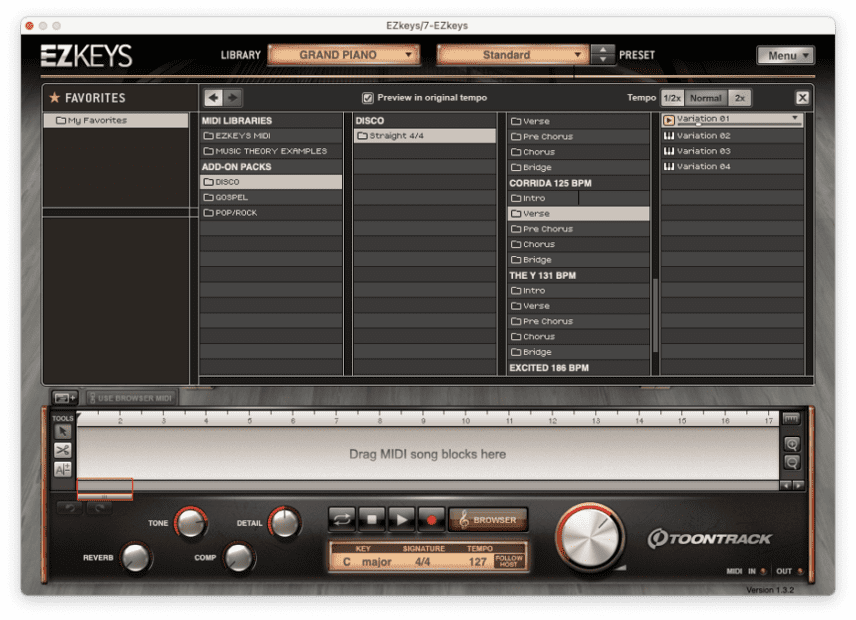856x620 pixels.
Task: Zoom in on the song track
Action: [x=792, y=444]
